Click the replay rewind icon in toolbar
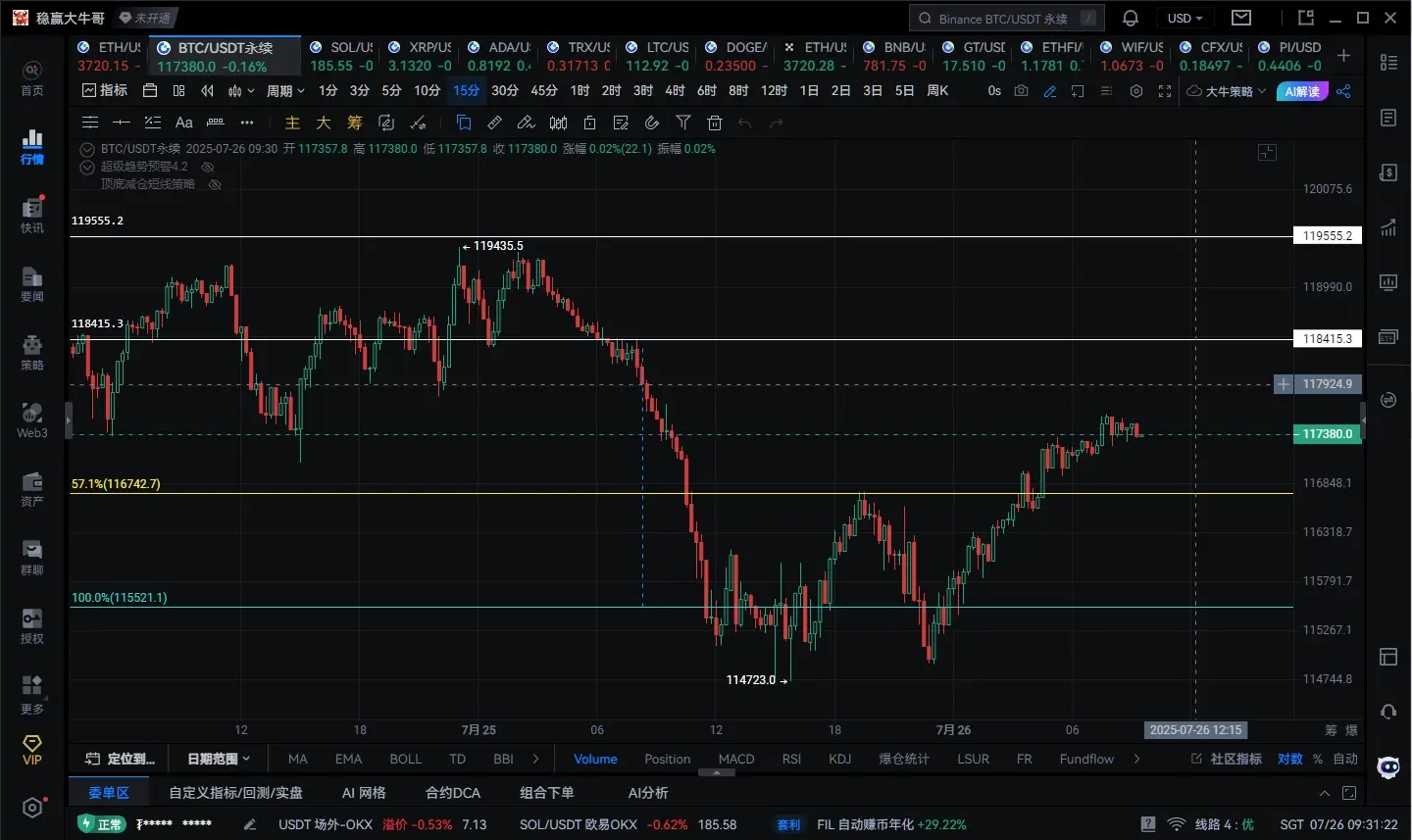Image resolution: width=1412 pixels, height=840 pixels. 207,90
